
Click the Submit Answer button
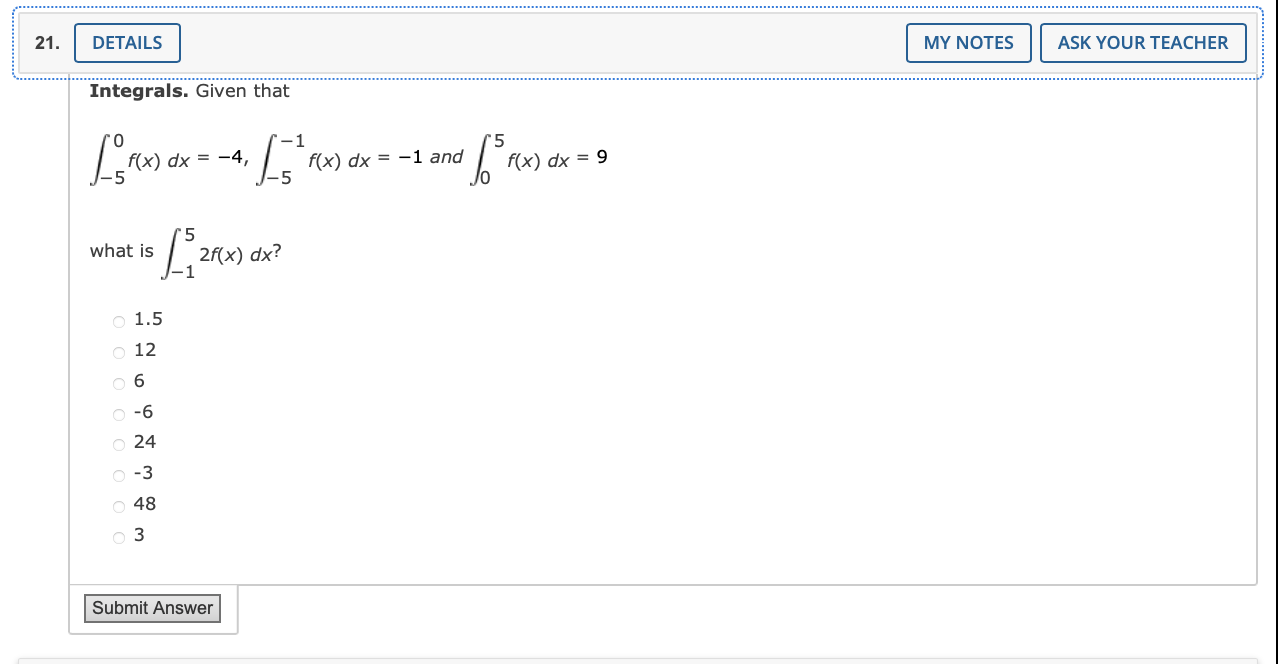(x=152, y=608)
